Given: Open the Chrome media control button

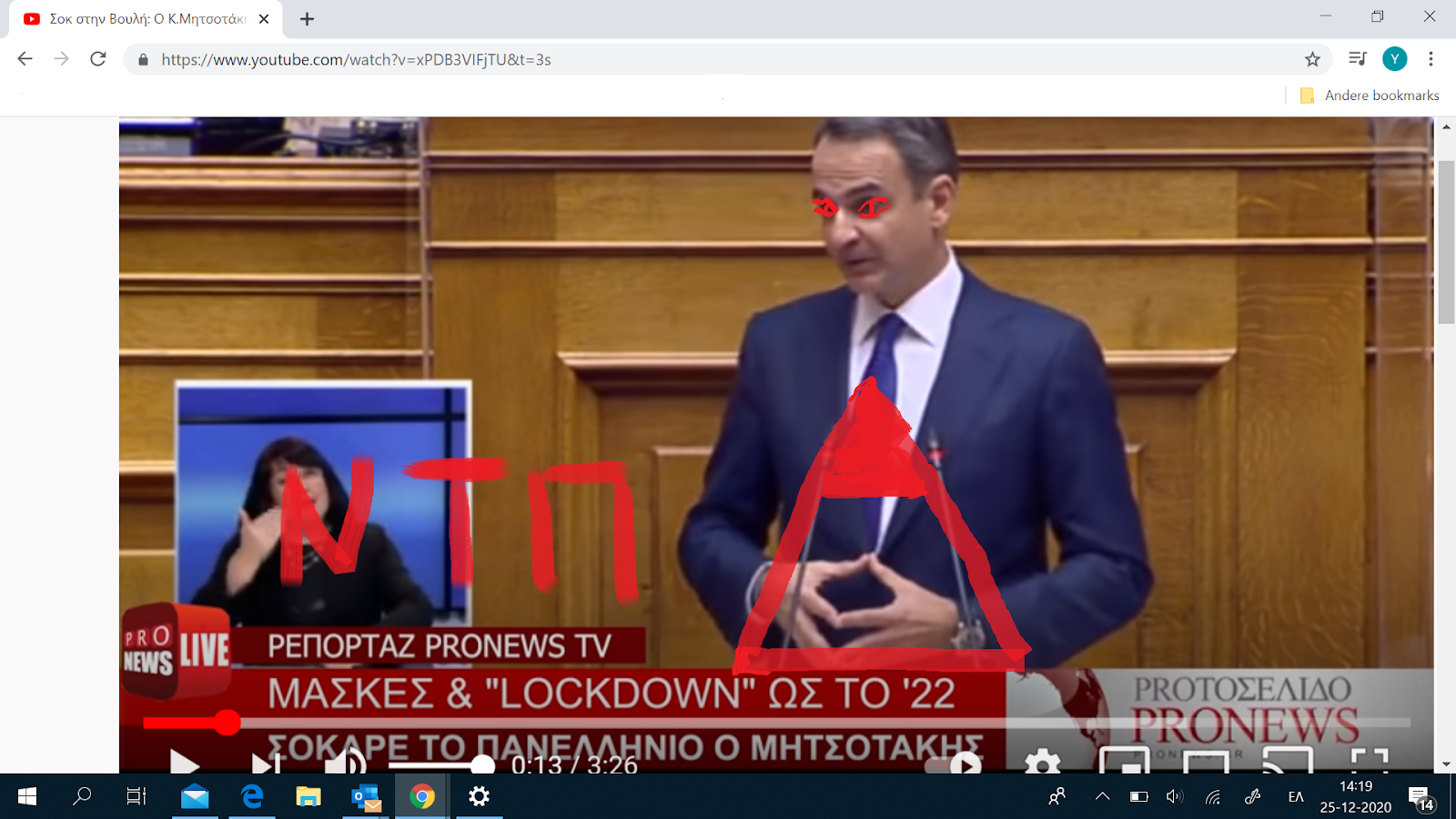Looking at the screenshot, I should point(1357,59).
